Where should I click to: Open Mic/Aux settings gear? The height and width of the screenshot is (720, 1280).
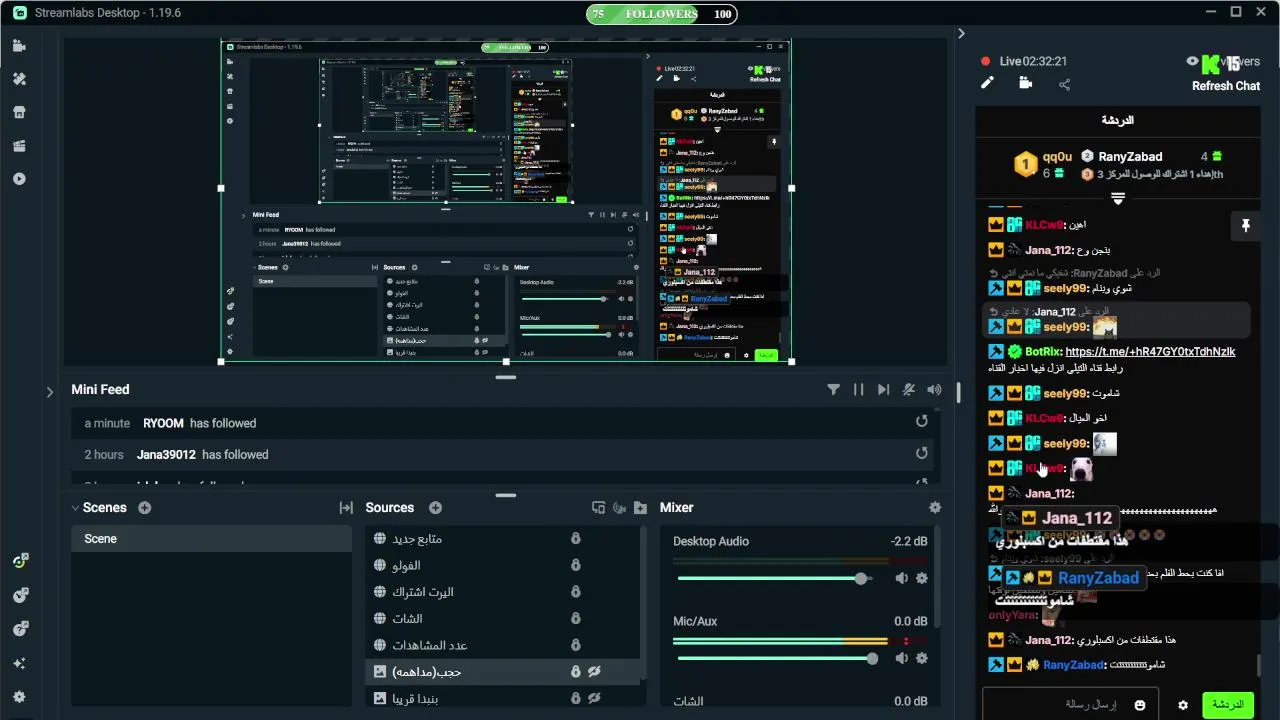click(922, 658)
